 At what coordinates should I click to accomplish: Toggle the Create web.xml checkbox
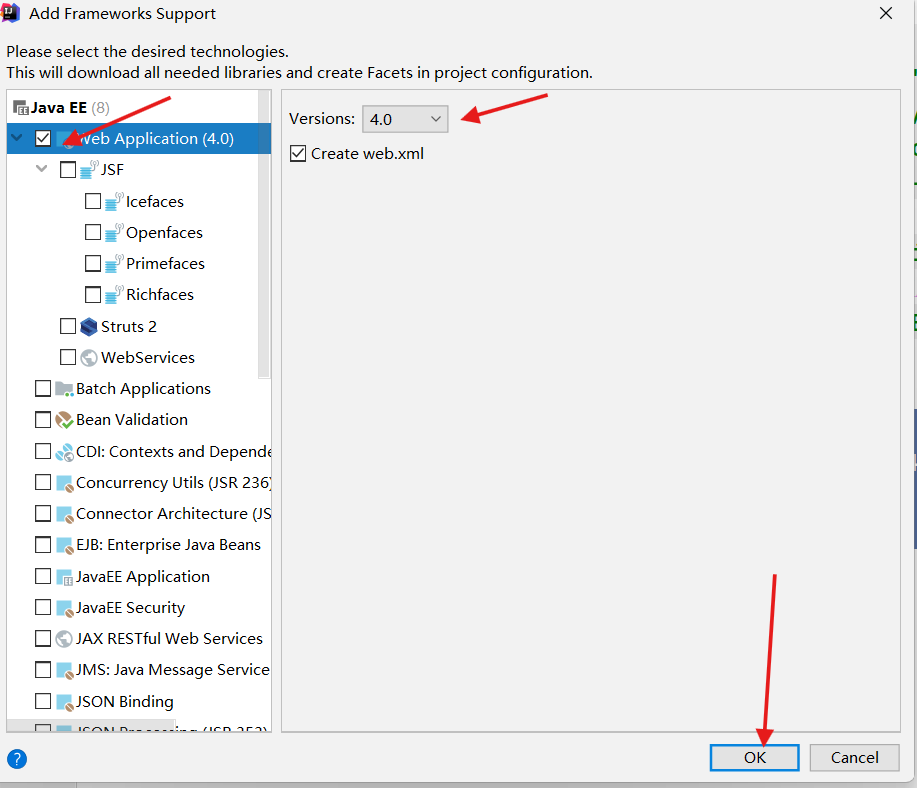298,154
